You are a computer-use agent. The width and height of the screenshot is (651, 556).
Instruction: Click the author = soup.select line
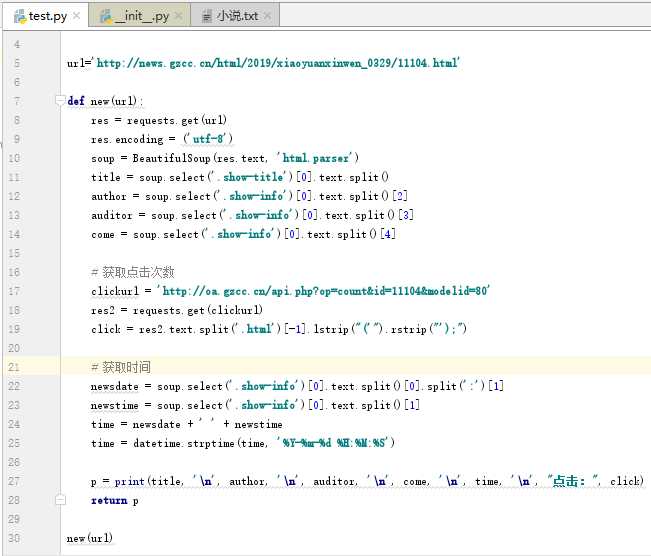(249, 196)
